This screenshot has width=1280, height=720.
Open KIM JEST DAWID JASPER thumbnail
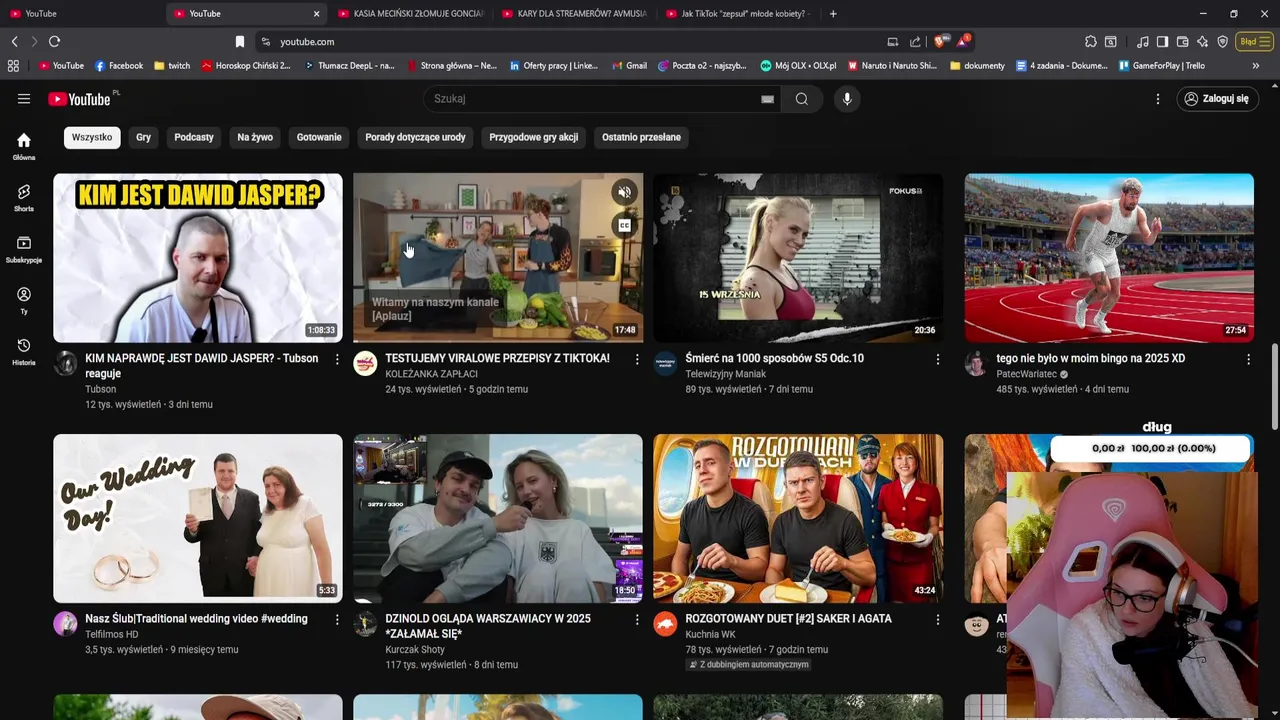click(198, 258)
